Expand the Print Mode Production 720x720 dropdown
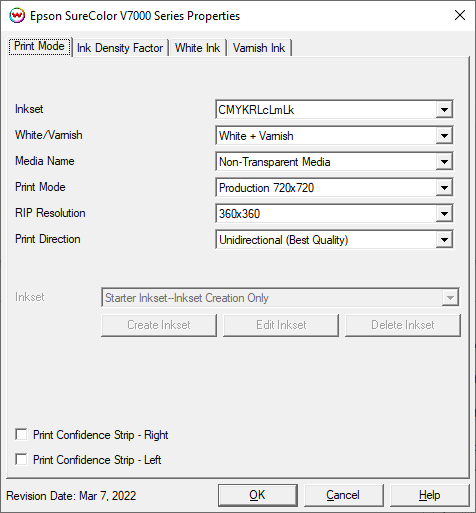The width and height of the screenshot is (476, 513). tap(444, 188)
